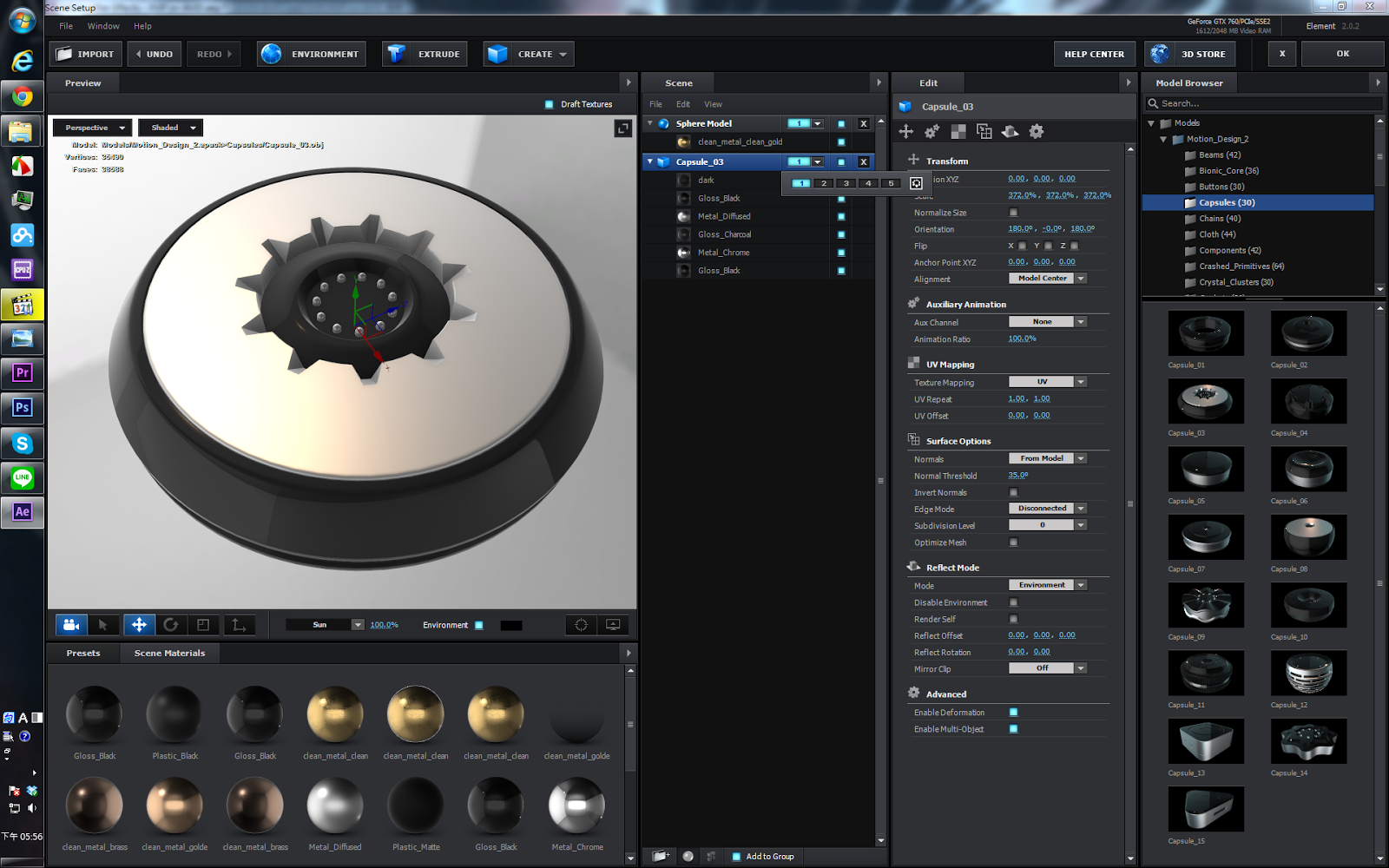Click the UNDO button

[x=155, y=54]
